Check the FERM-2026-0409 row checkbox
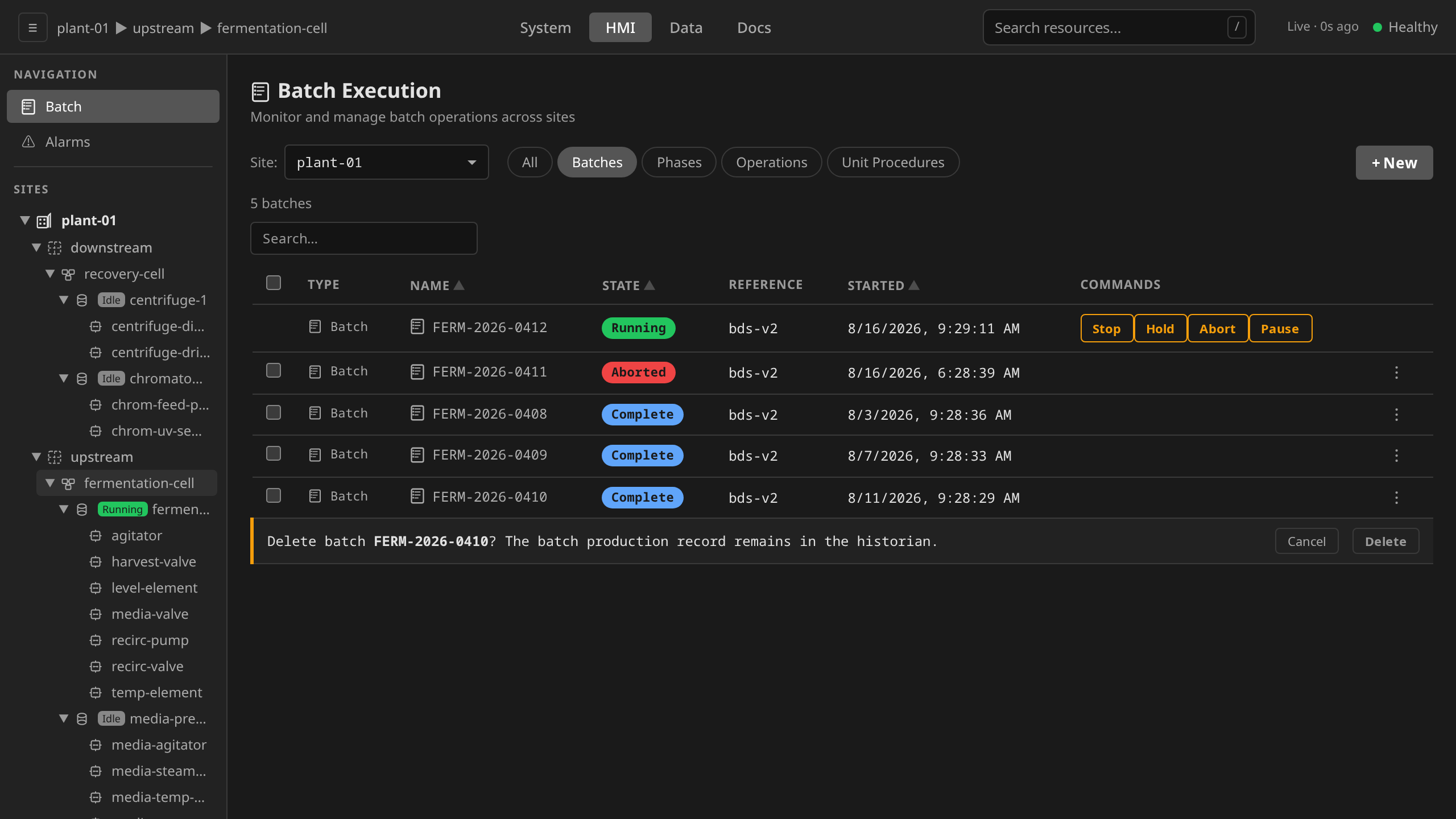 [274, 453]
